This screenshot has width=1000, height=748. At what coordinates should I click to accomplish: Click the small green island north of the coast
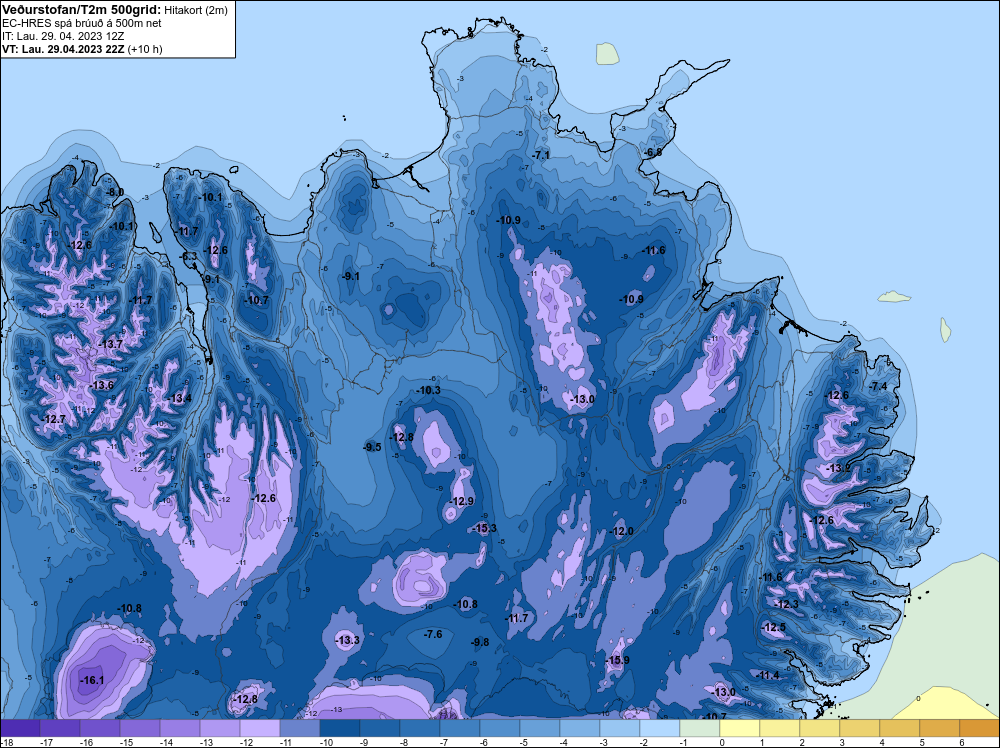[x=608, y=54]
